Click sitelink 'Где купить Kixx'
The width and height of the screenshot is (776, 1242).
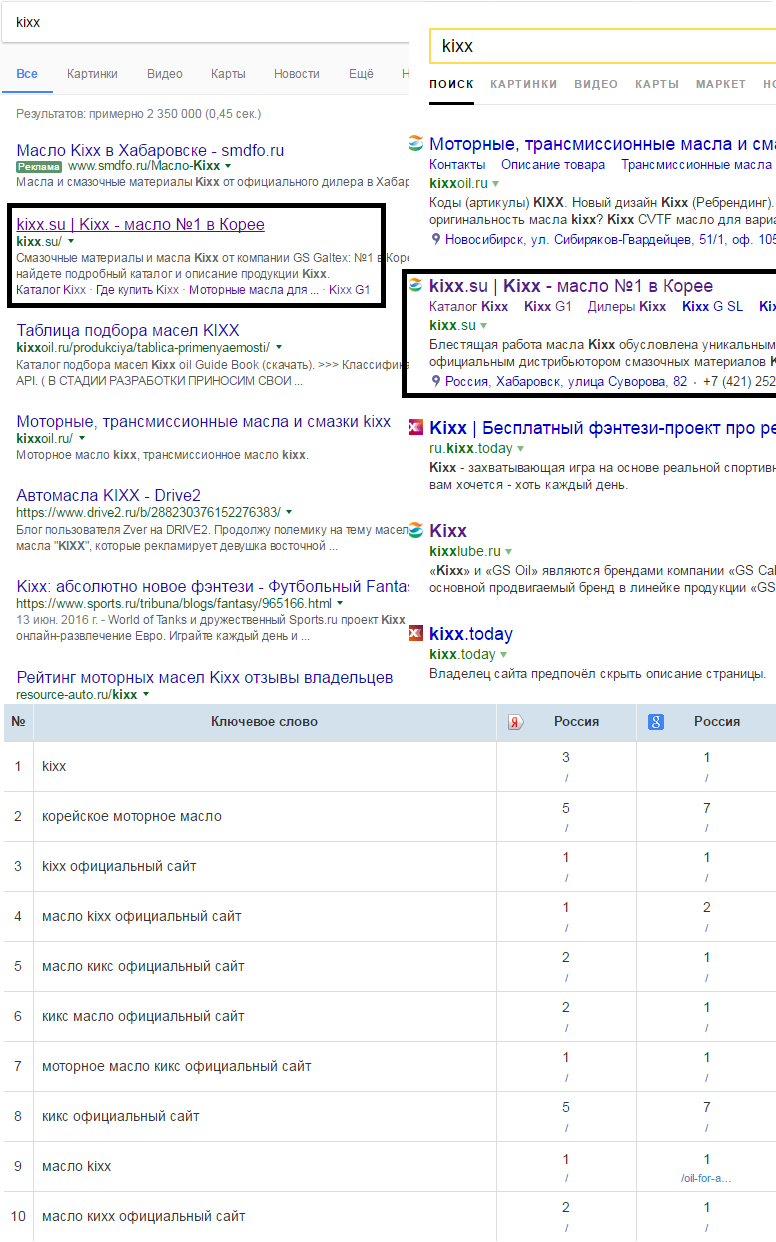(x=138, y=290)
